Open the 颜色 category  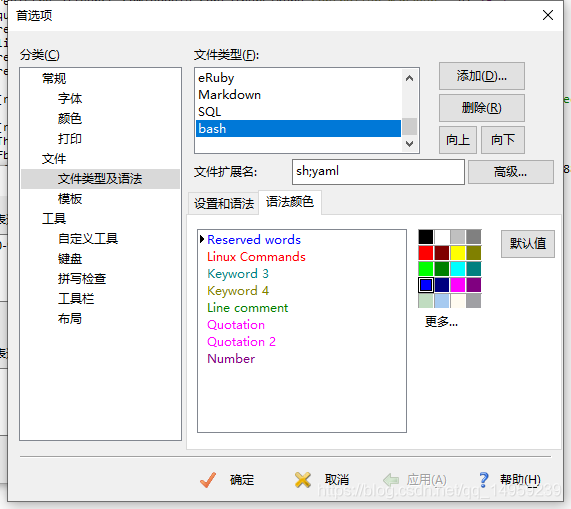[70, 118]
